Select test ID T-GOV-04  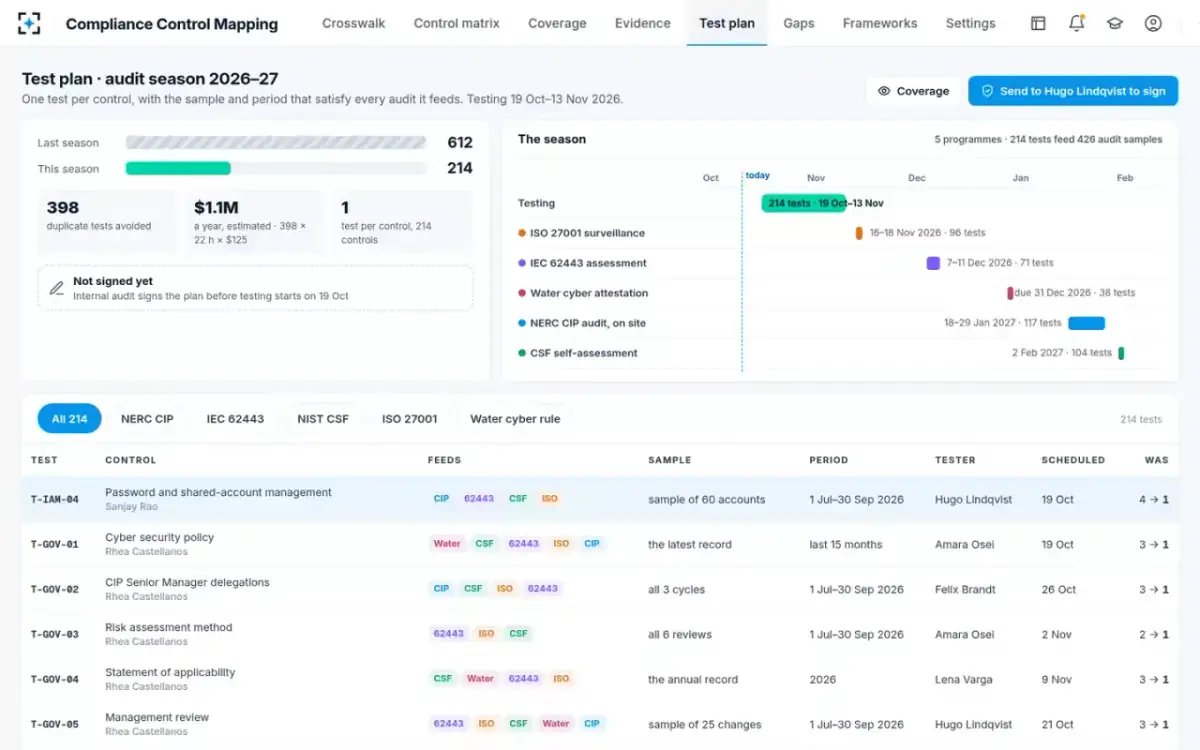pyautogui.click(x=54, y=680)
